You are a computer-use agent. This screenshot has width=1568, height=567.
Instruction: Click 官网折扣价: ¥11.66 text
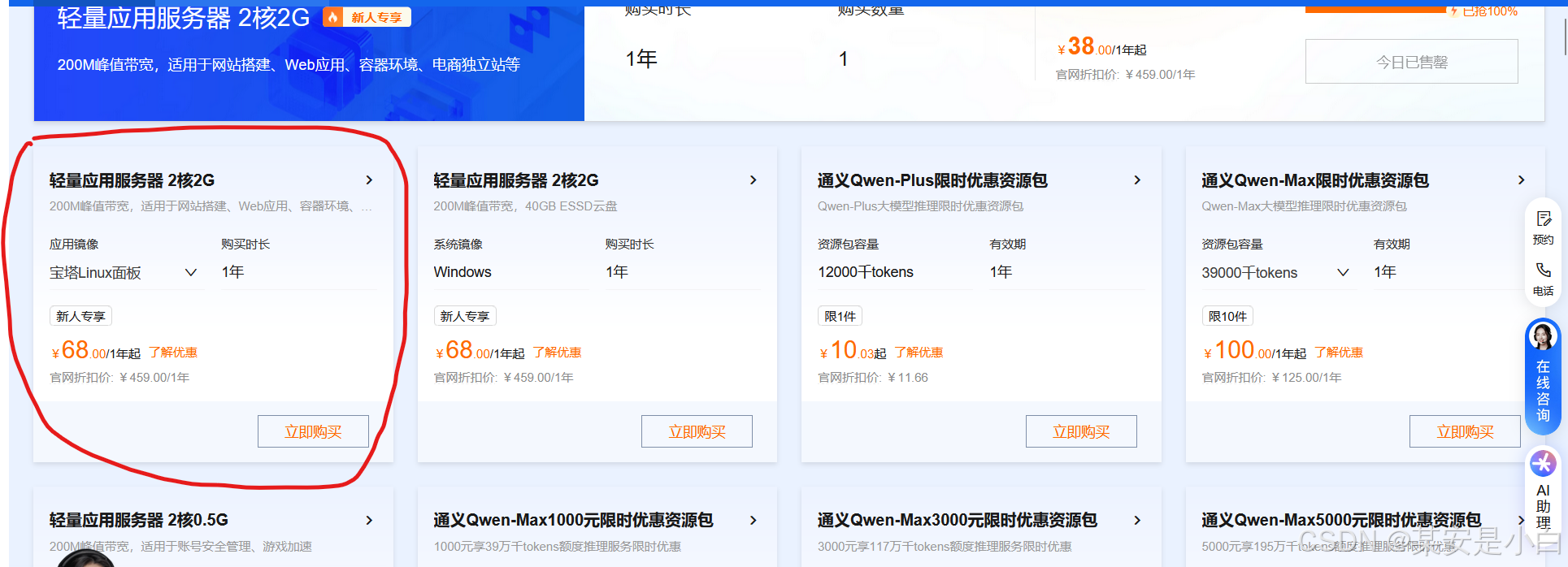tap(873, 378)
